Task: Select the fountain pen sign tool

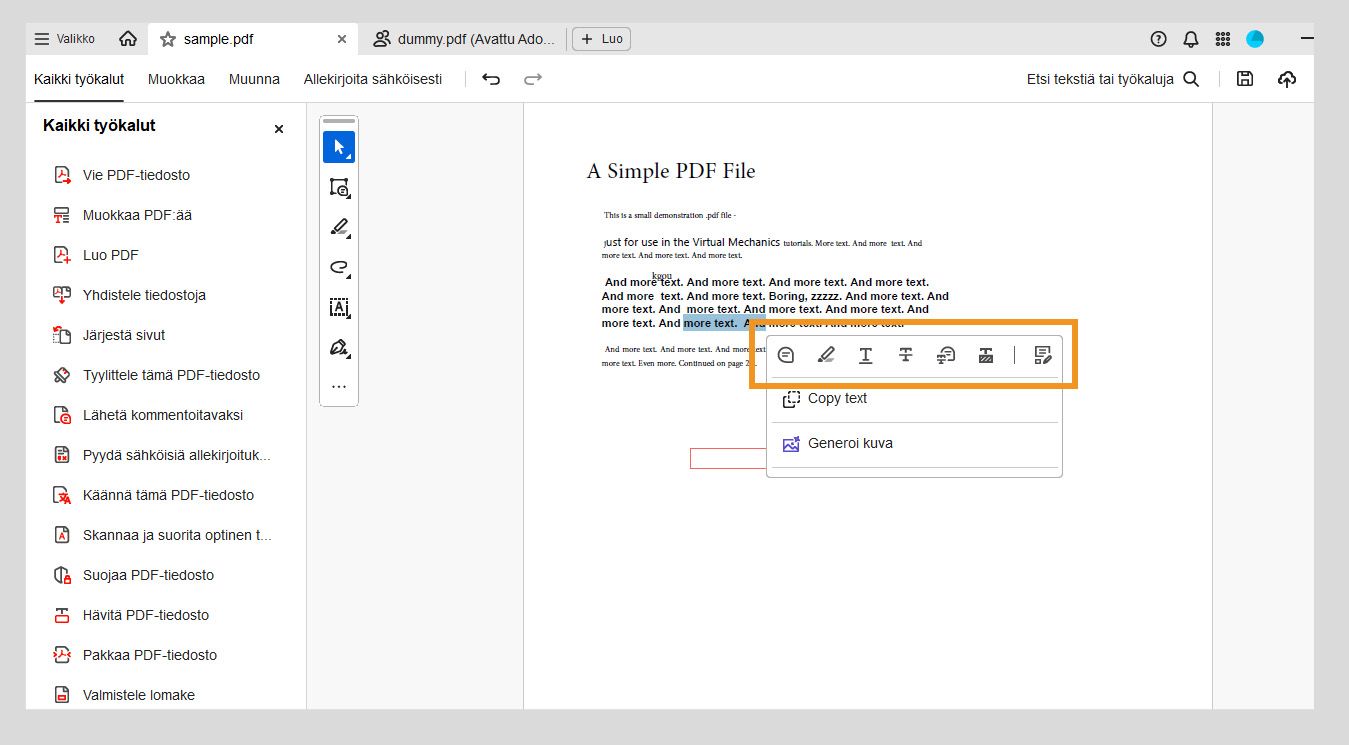Action: click(339, 347)
